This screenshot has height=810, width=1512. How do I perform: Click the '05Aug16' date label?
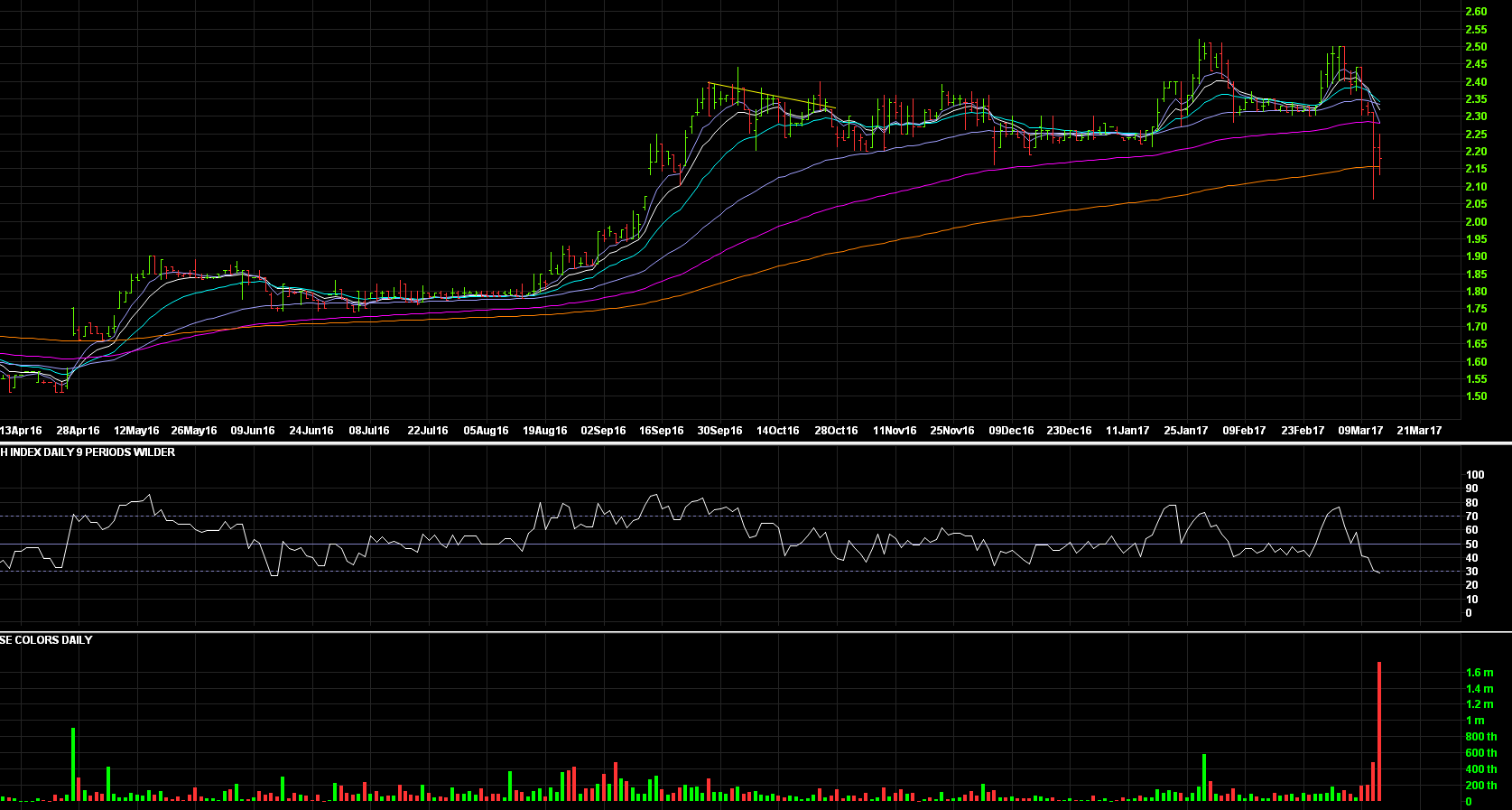(x=486, y=431)
